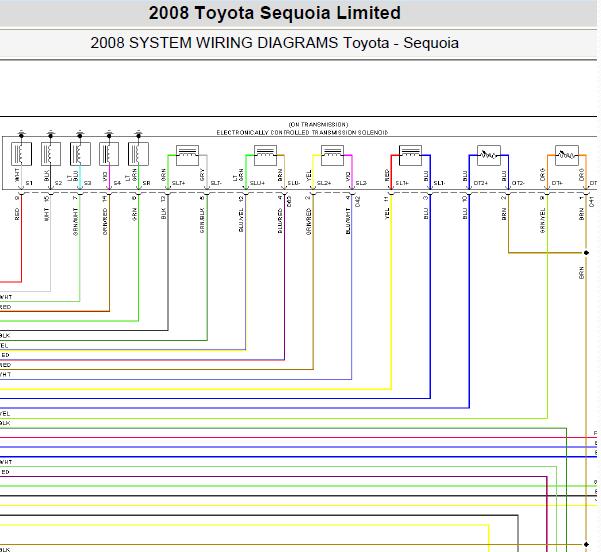Click the BLU/RED wire label below SLU-

280,220
